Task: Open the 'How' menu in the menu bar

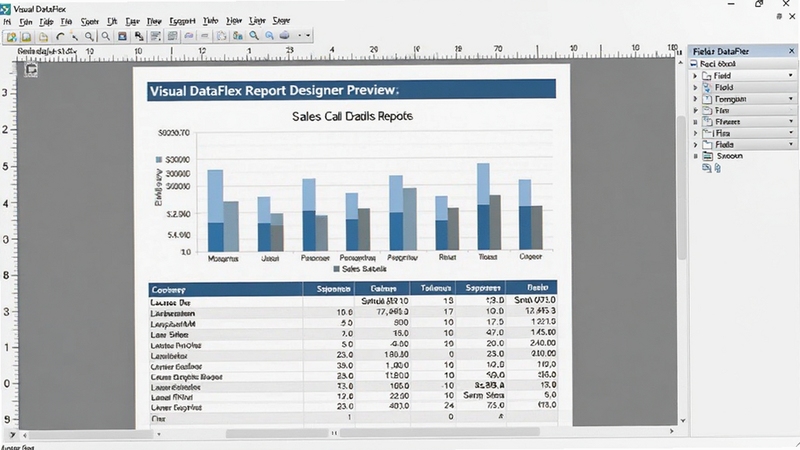Action: (234, 21)
